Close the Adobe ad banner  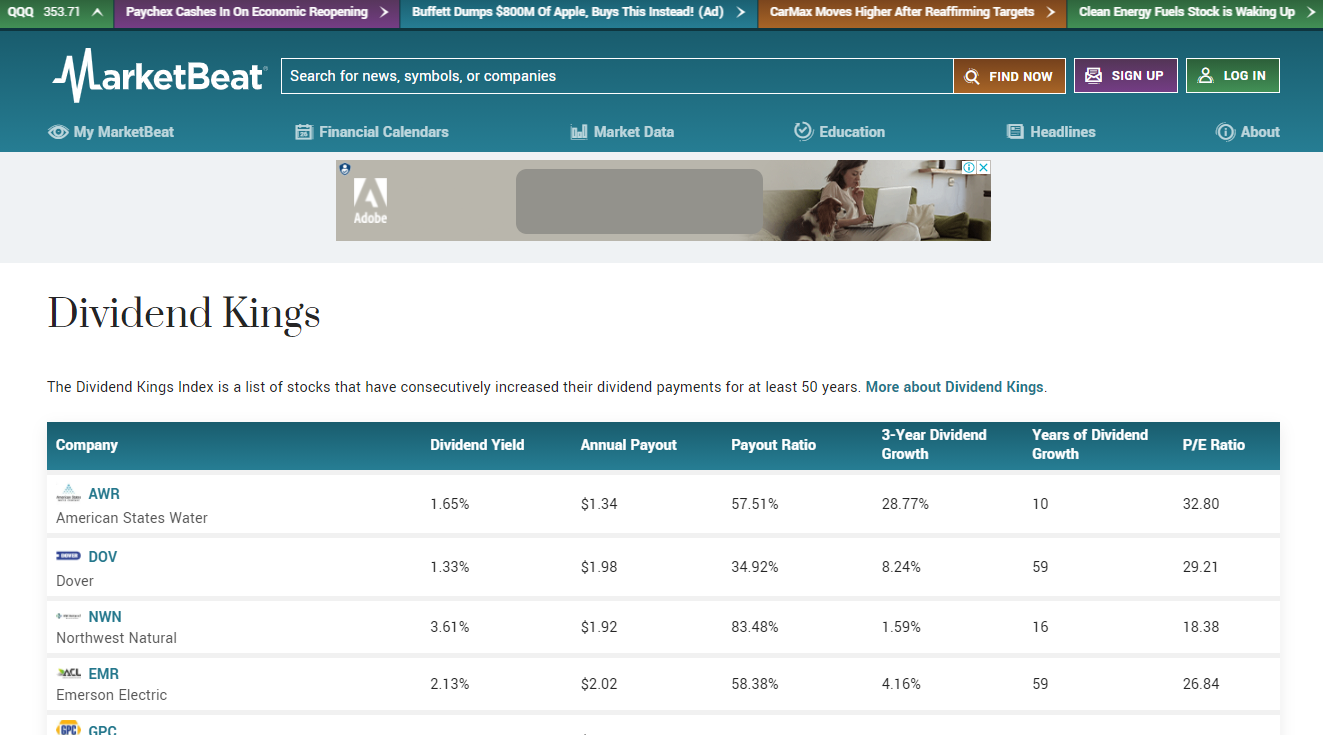click(983, 167)
